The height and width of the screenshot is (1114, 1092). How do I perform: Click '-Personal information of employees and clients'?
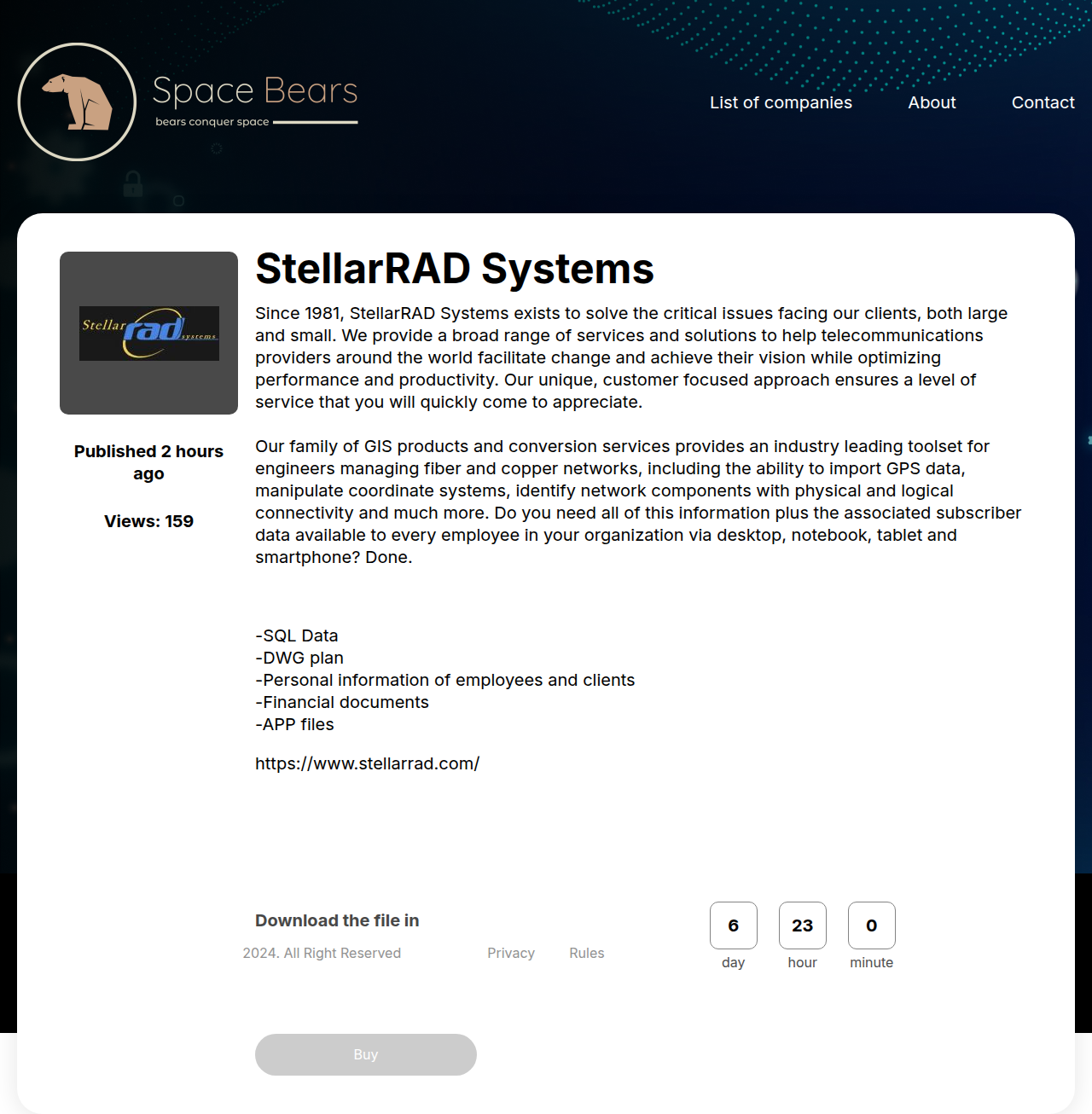pos(445,680)
